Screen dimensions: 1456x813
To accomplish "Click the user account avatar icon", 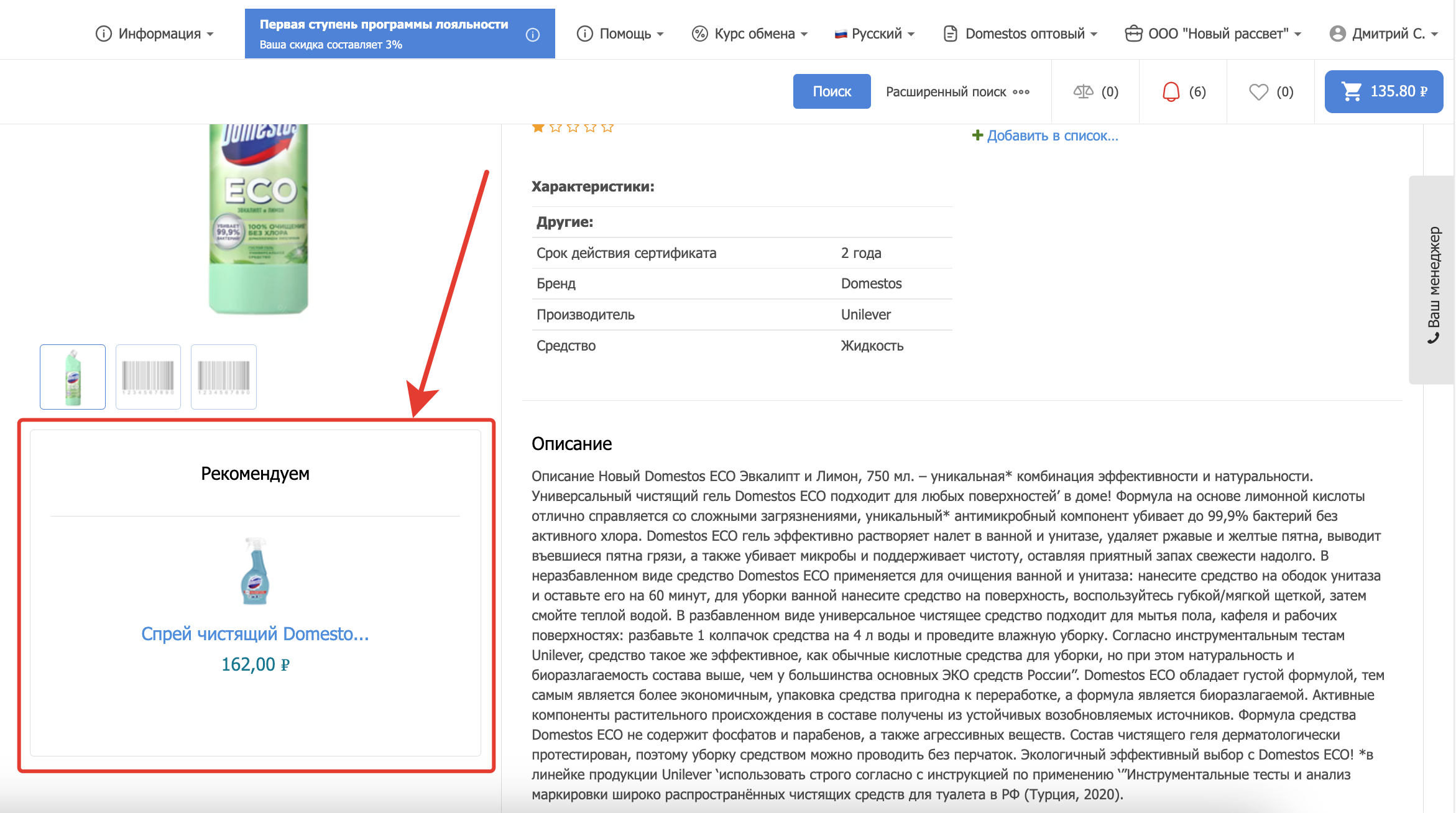I will tap(1337, 34).
